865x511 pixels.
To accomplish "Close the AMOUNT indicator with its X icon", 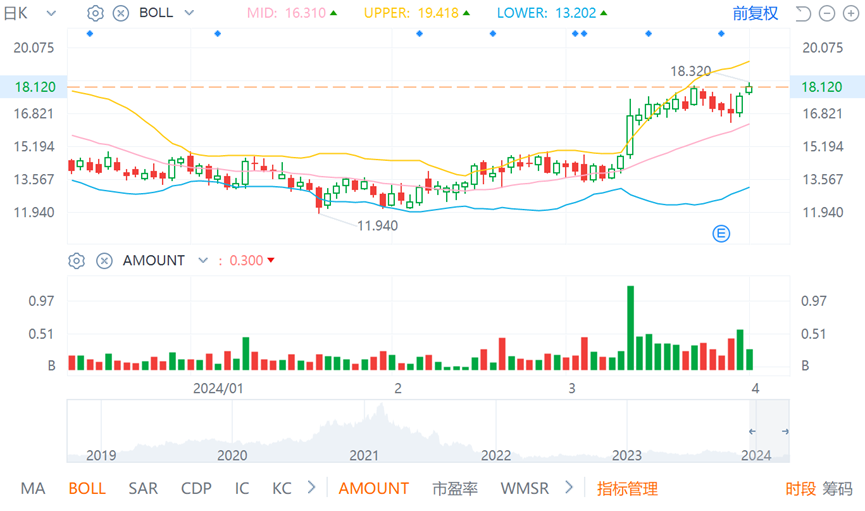I will point(104,260).
